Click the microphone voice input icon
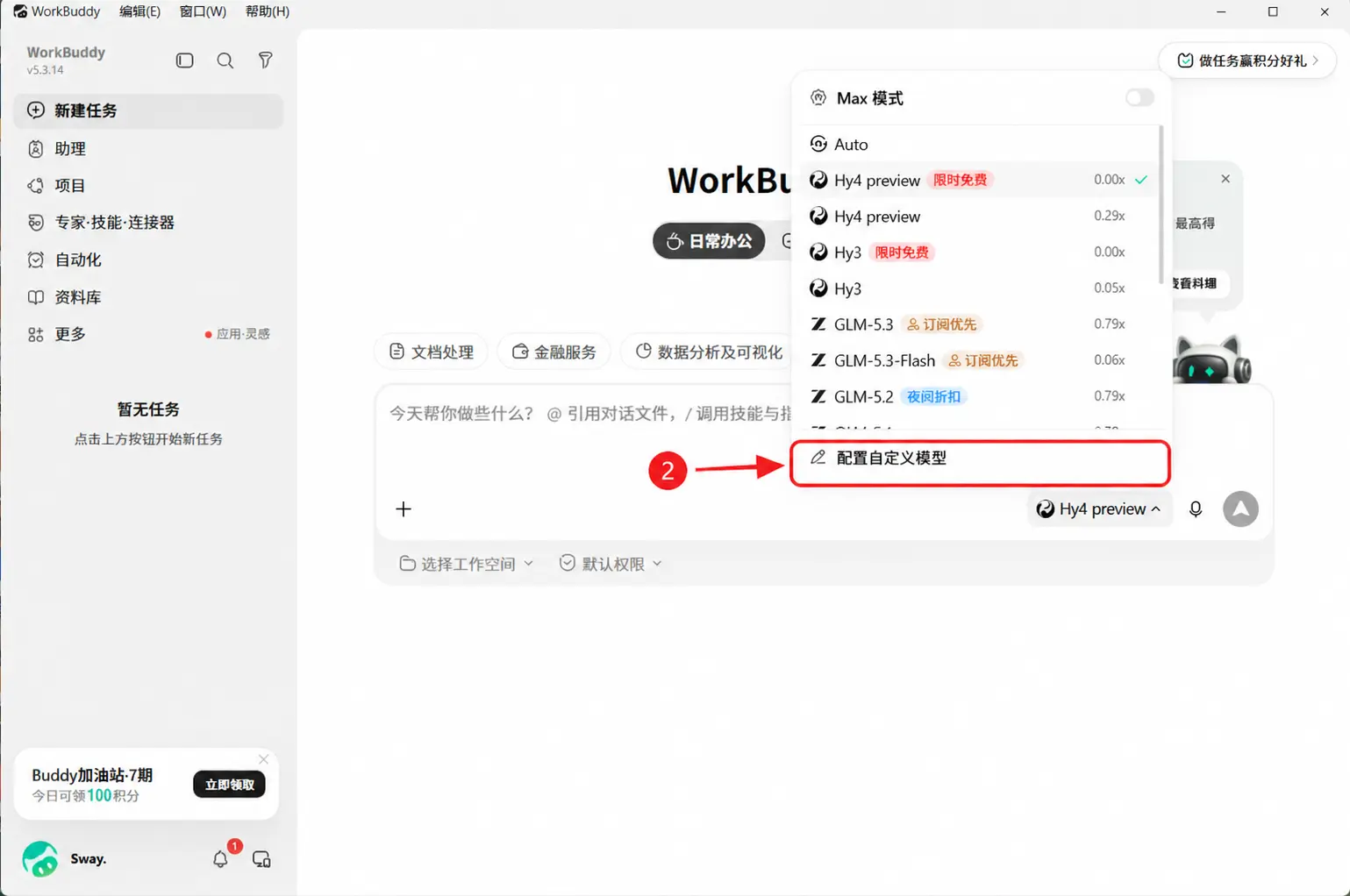1350x896 pixels. pyautogui.click(x=1196, y=508)
